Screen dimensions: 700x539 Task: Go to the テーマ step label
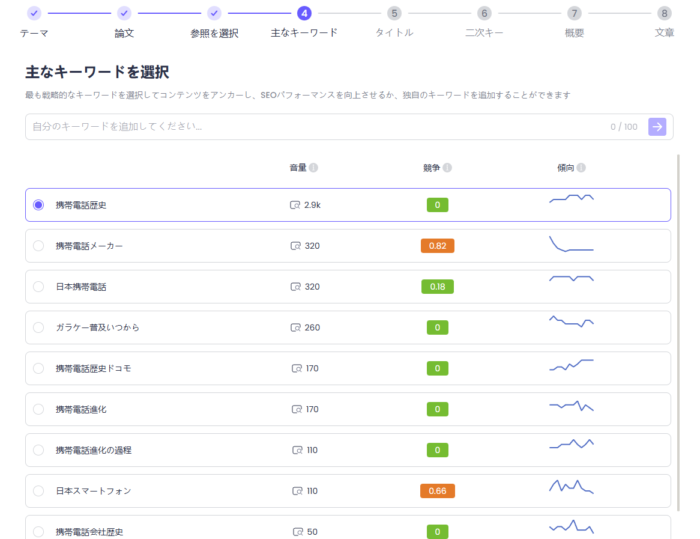[34, 33]
